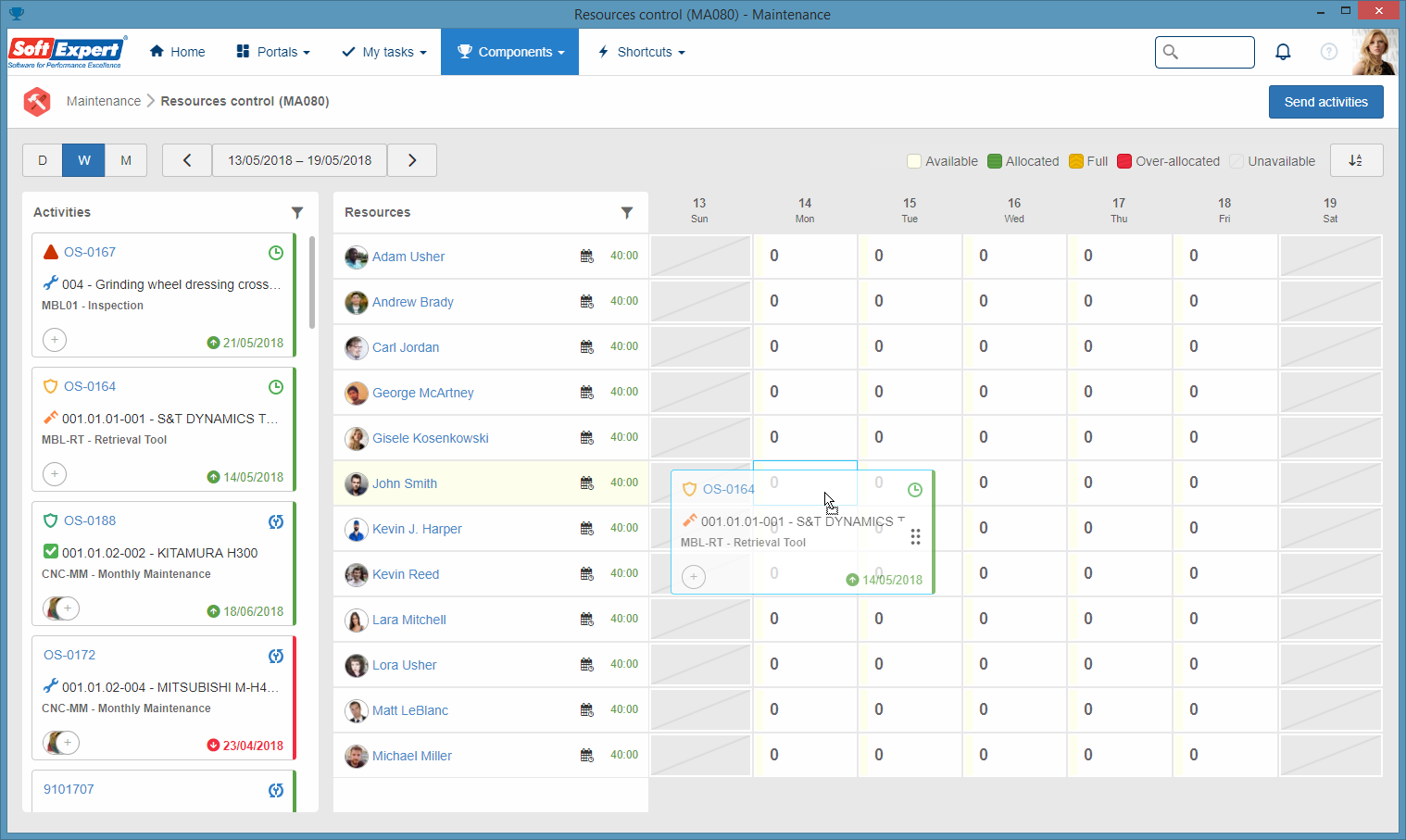The image size is (1406, 840).
Task: Click the search magnifier icon
Action: coord(1171,52)
